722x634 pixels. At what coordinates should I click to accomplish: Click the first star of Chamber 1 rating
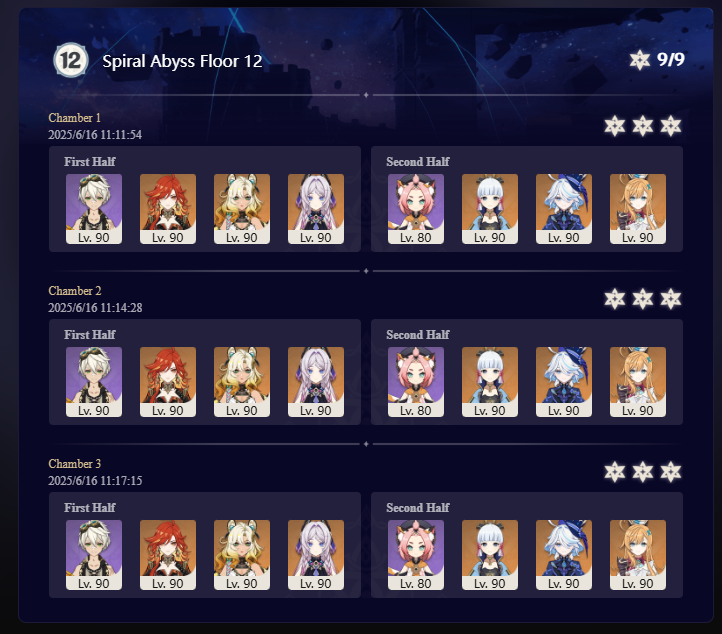pos(615,126)
